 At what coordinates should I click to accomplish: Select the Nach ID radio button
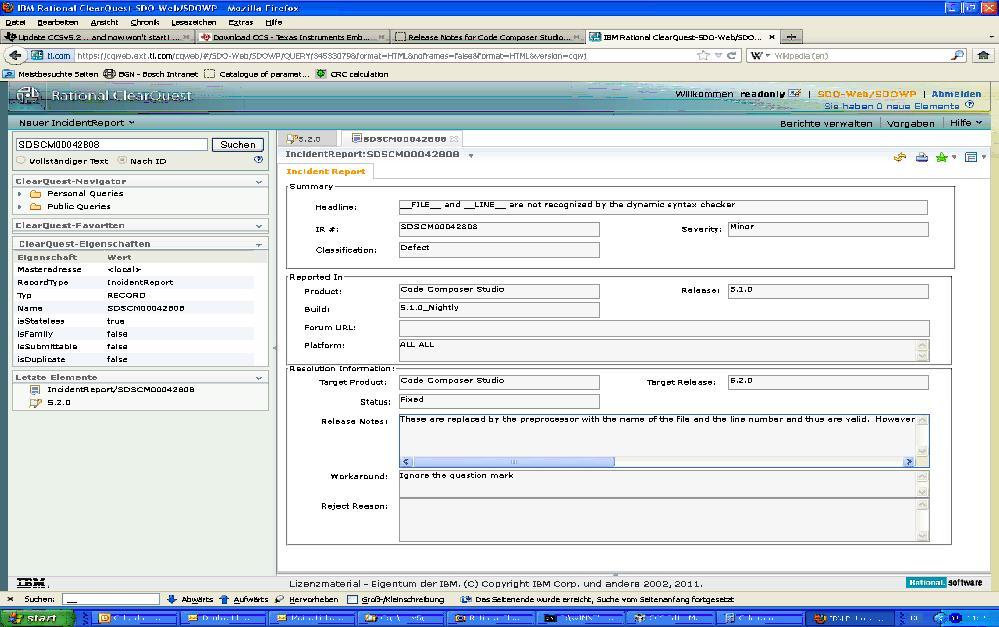point(122,160)
